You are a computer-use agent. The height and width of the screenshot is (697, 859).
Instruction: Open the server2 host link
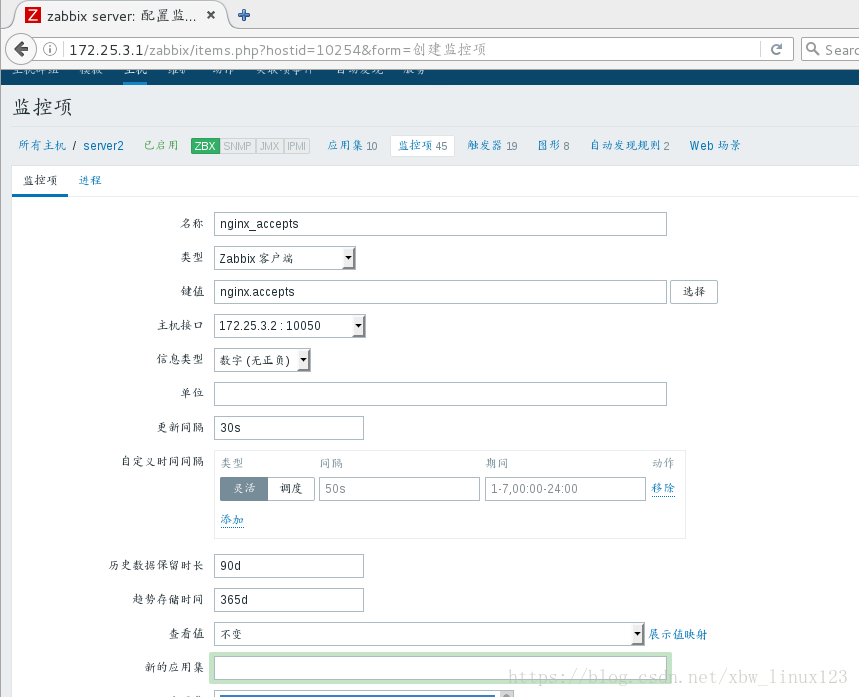(104, 145)
